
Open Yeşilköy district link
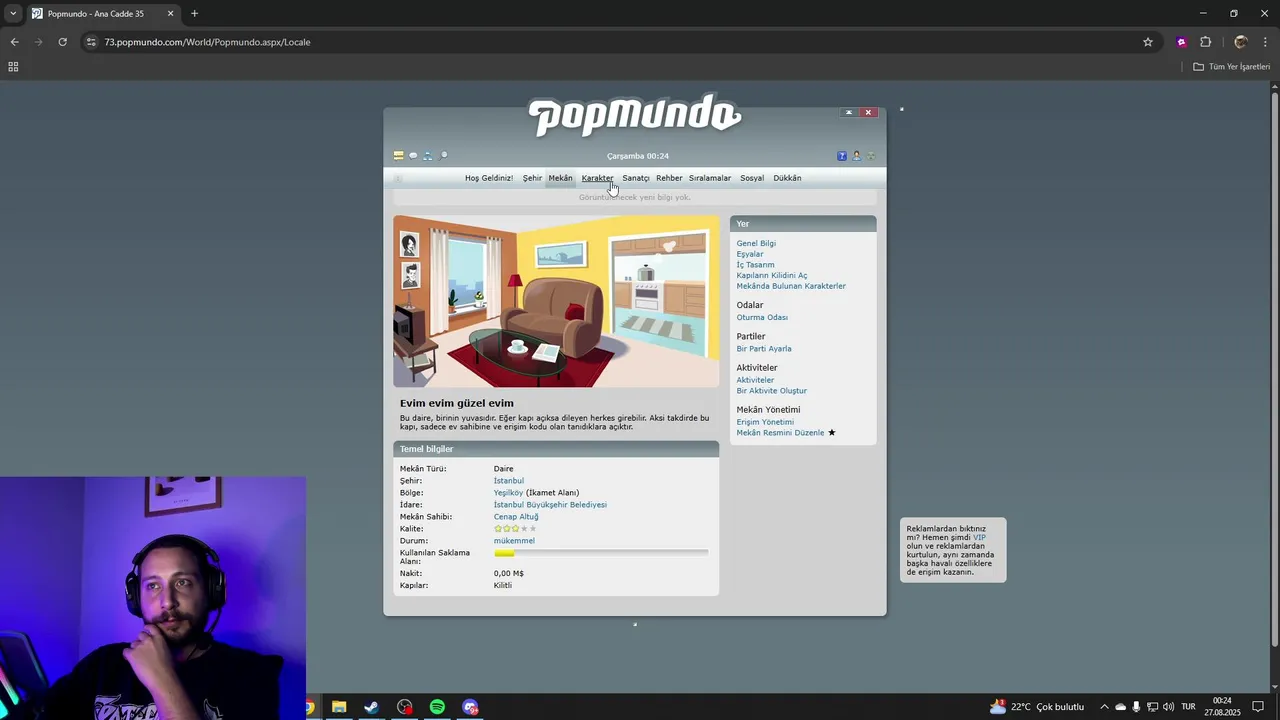coord(508,493)
